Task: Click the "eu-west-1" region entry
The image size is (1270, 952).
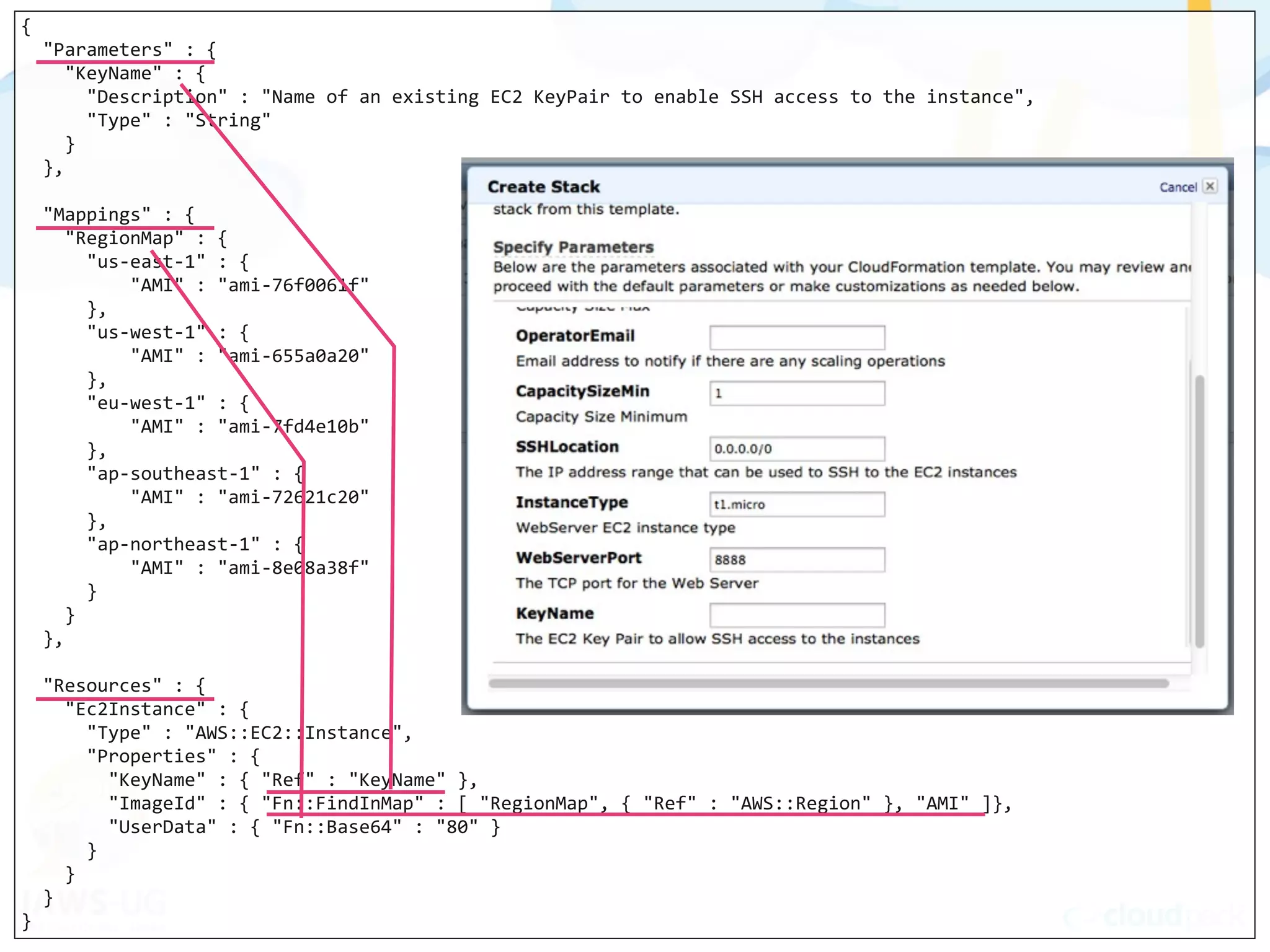Action: pos(146,403)
